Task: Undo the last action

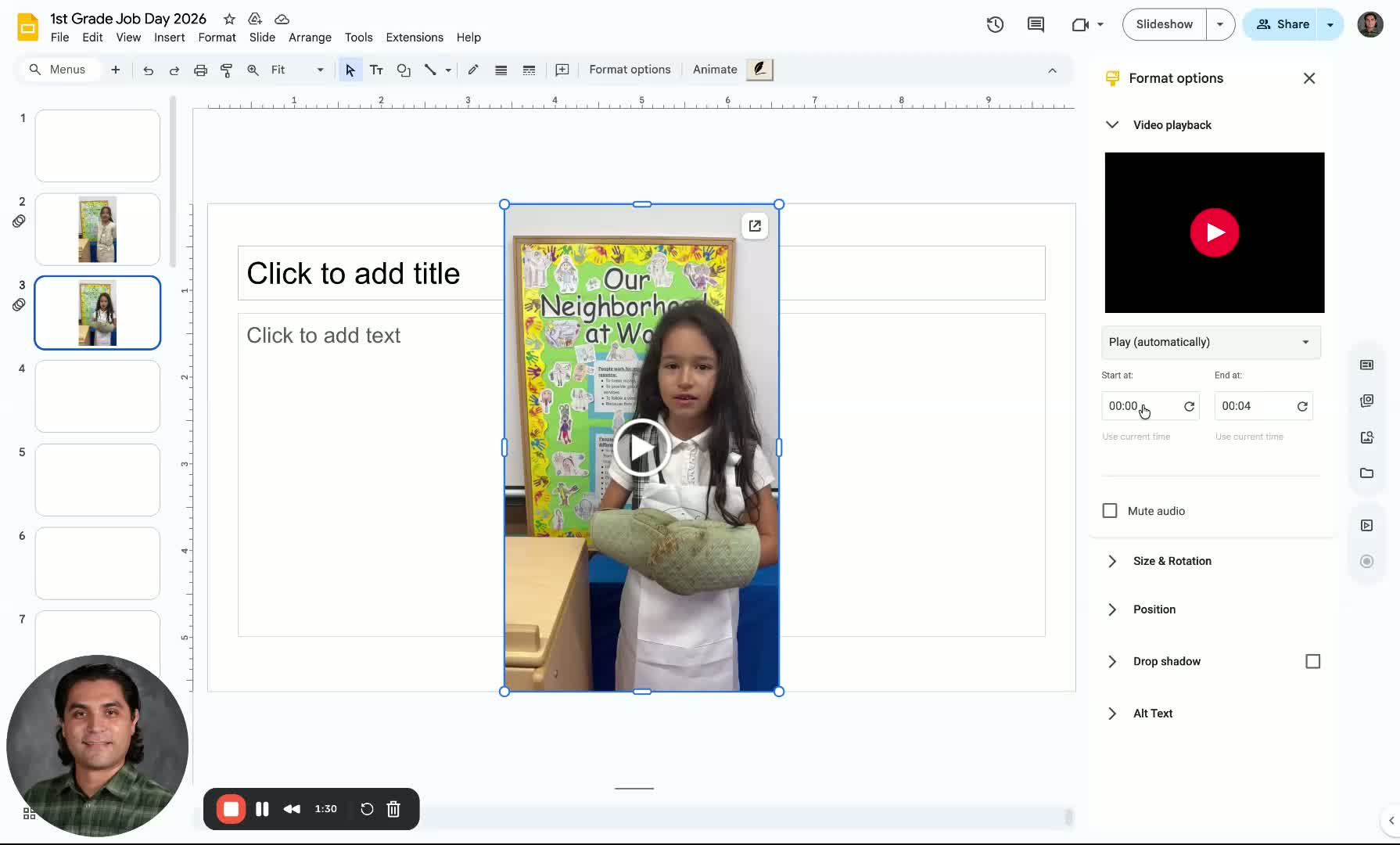Action: coord(148,70)
